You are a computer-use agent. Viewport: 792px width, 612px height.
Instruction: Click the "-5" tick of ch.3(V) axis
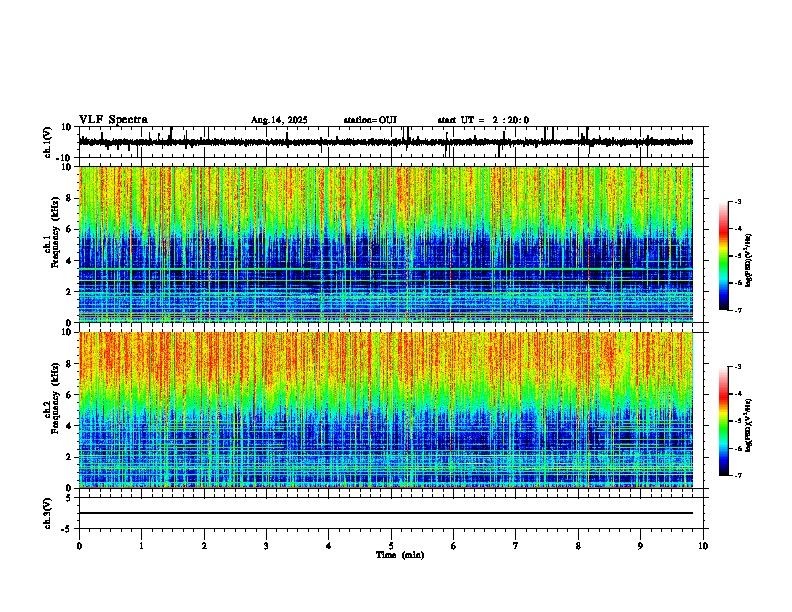point(67,529)
